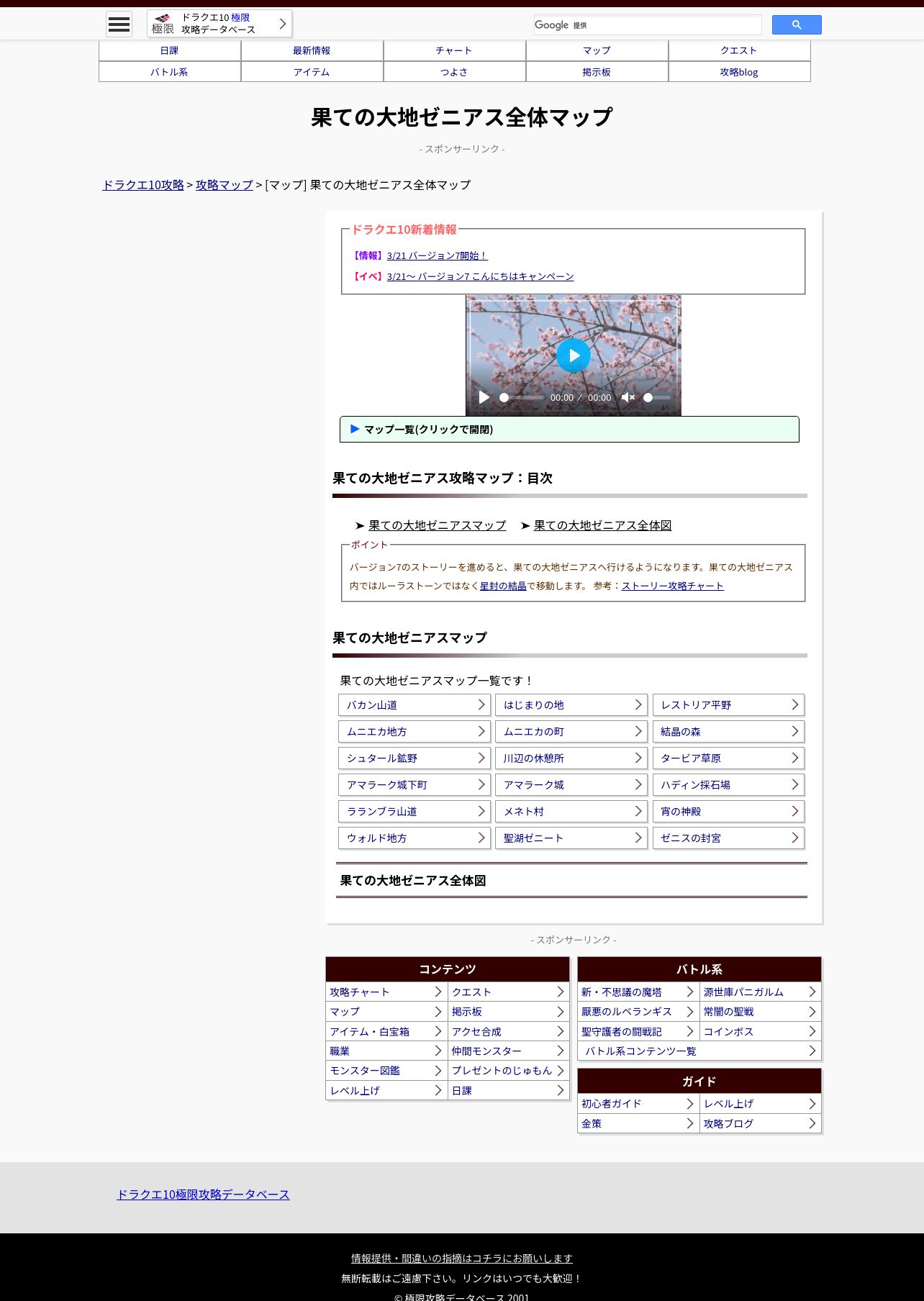Screen dimensions: 924x1301
Task: Click the video progress slider
Action: [x=522, y=397]
